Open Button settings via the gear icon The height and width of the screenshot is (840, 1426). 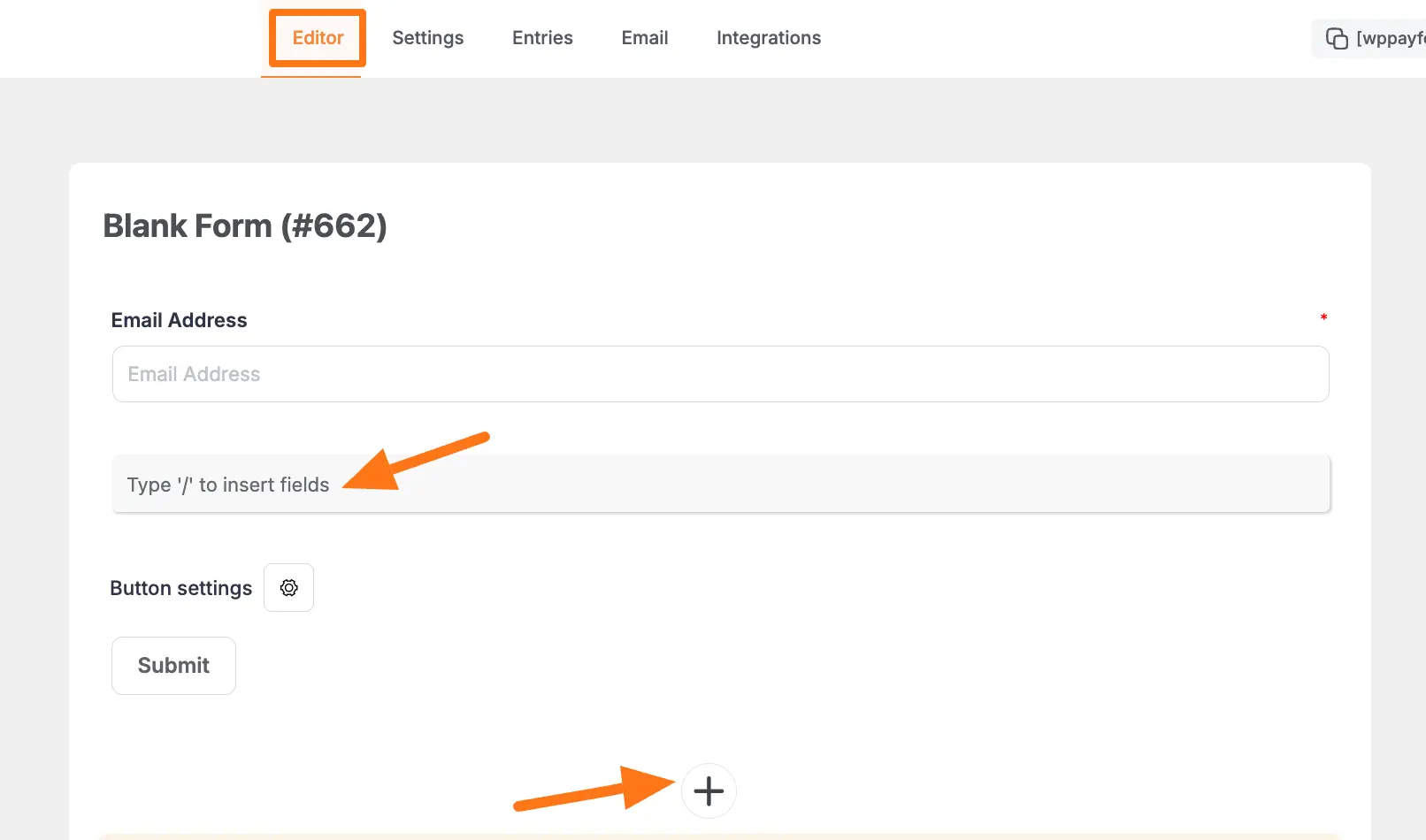[288, 588]
